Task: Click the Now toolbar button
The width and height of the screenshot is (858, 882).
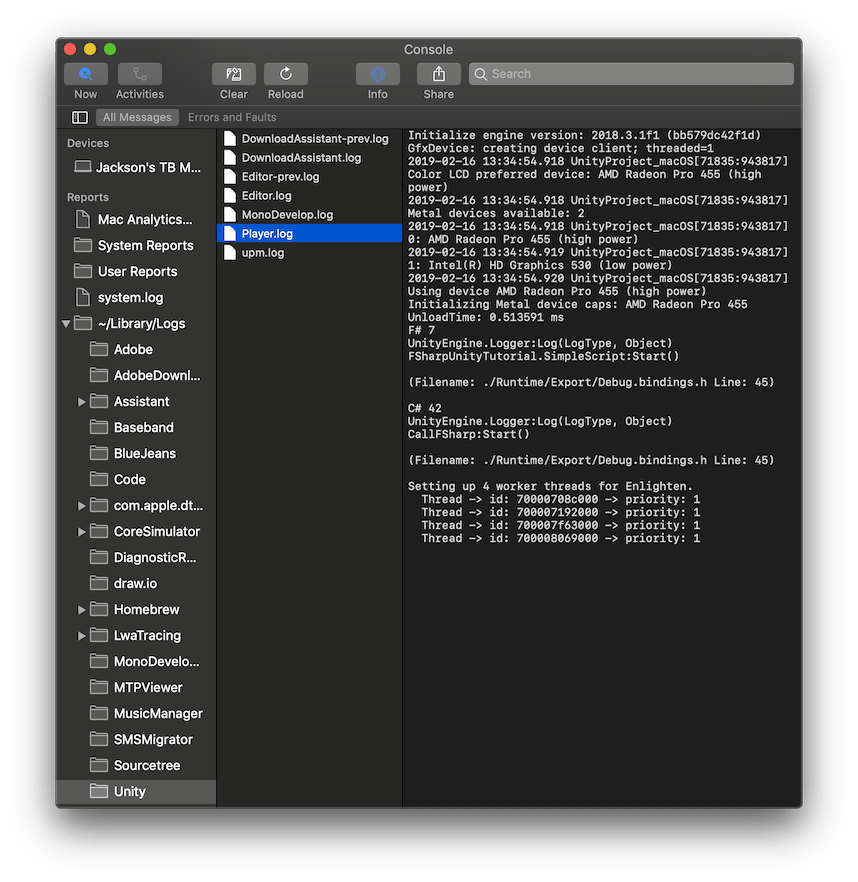Action: 86,74
